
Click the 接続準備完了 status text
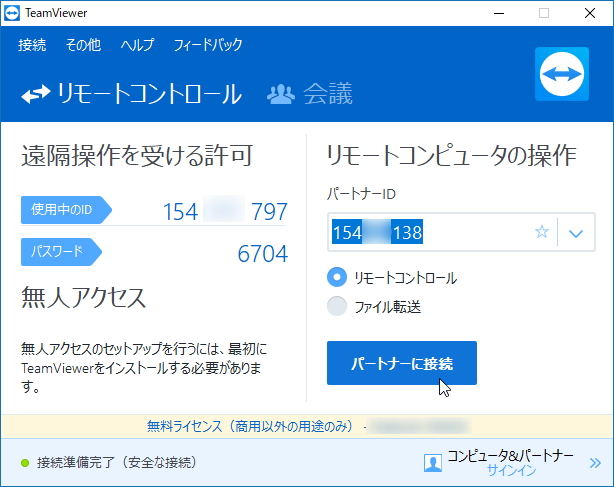click(117, 463)
